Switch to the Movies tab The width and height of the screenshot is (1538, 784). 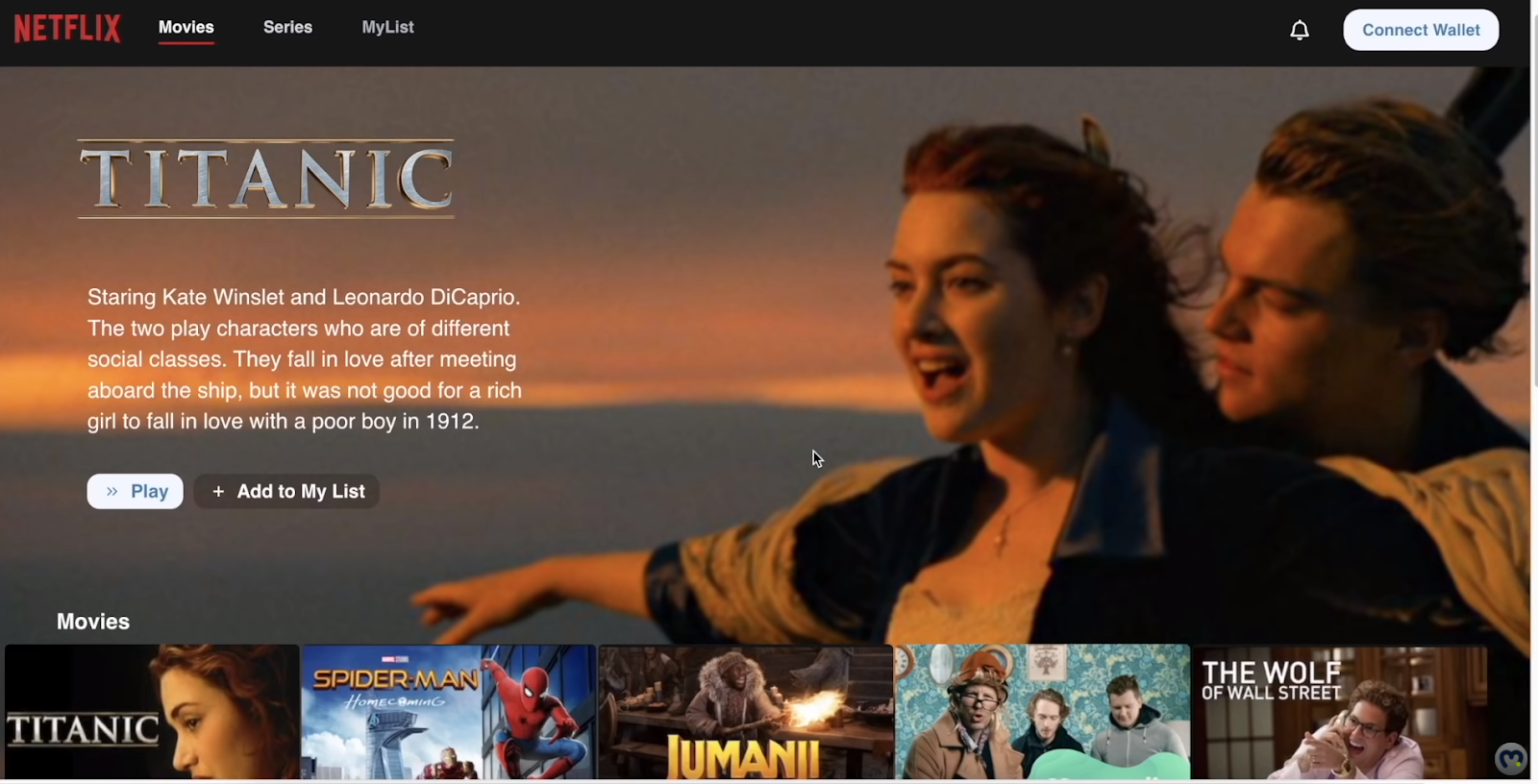click(x=186, y=27)
